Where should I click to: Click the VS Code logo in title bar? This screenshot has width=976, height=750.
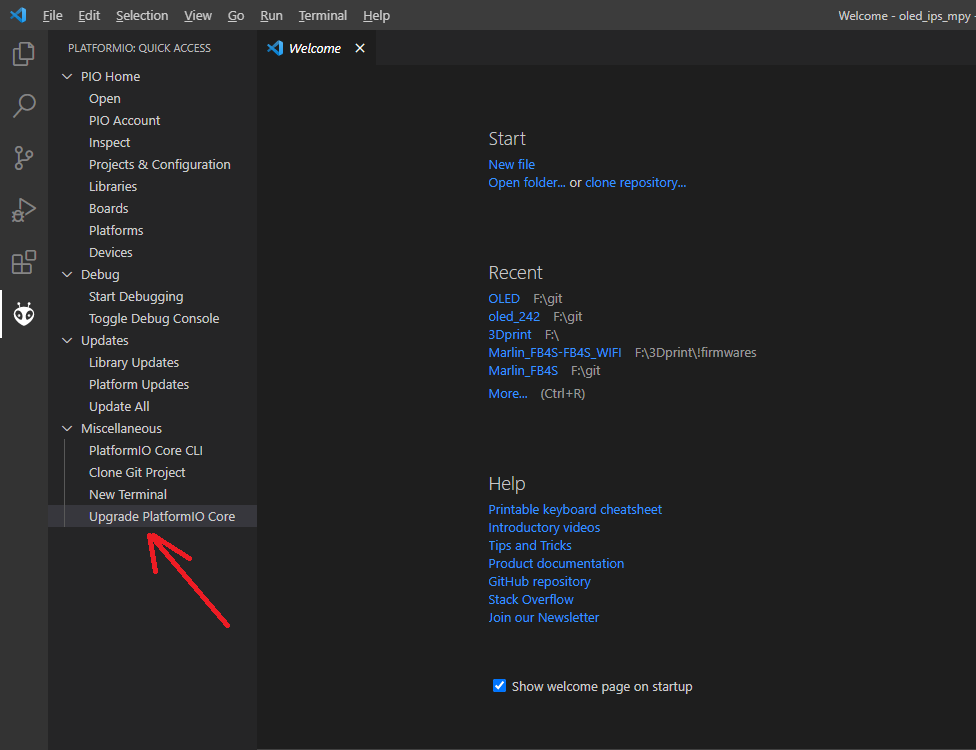pyautogui.click(x=18, y=15)
